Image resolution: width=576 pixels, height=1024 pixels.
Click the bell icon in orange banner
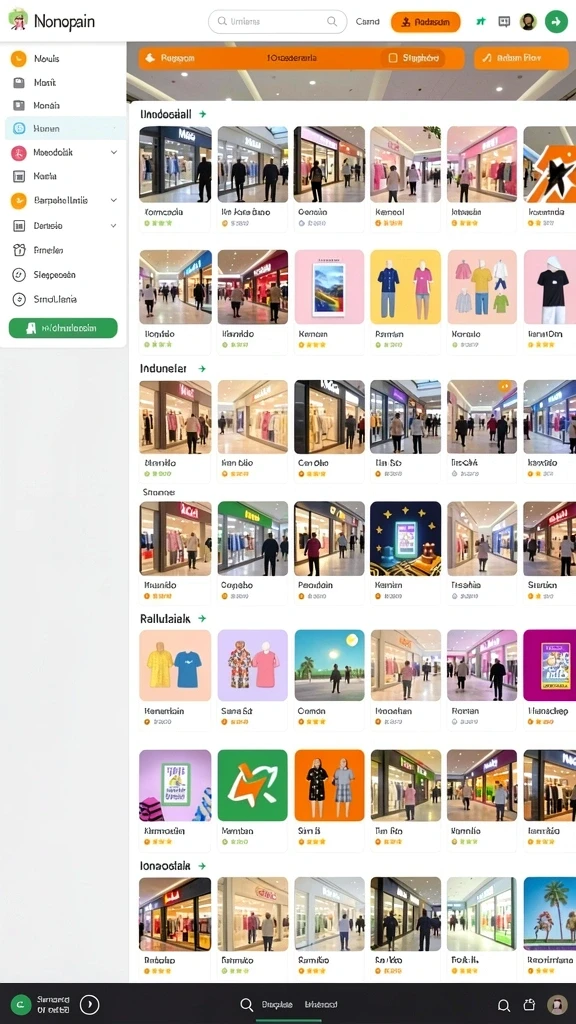coord(150,58)
